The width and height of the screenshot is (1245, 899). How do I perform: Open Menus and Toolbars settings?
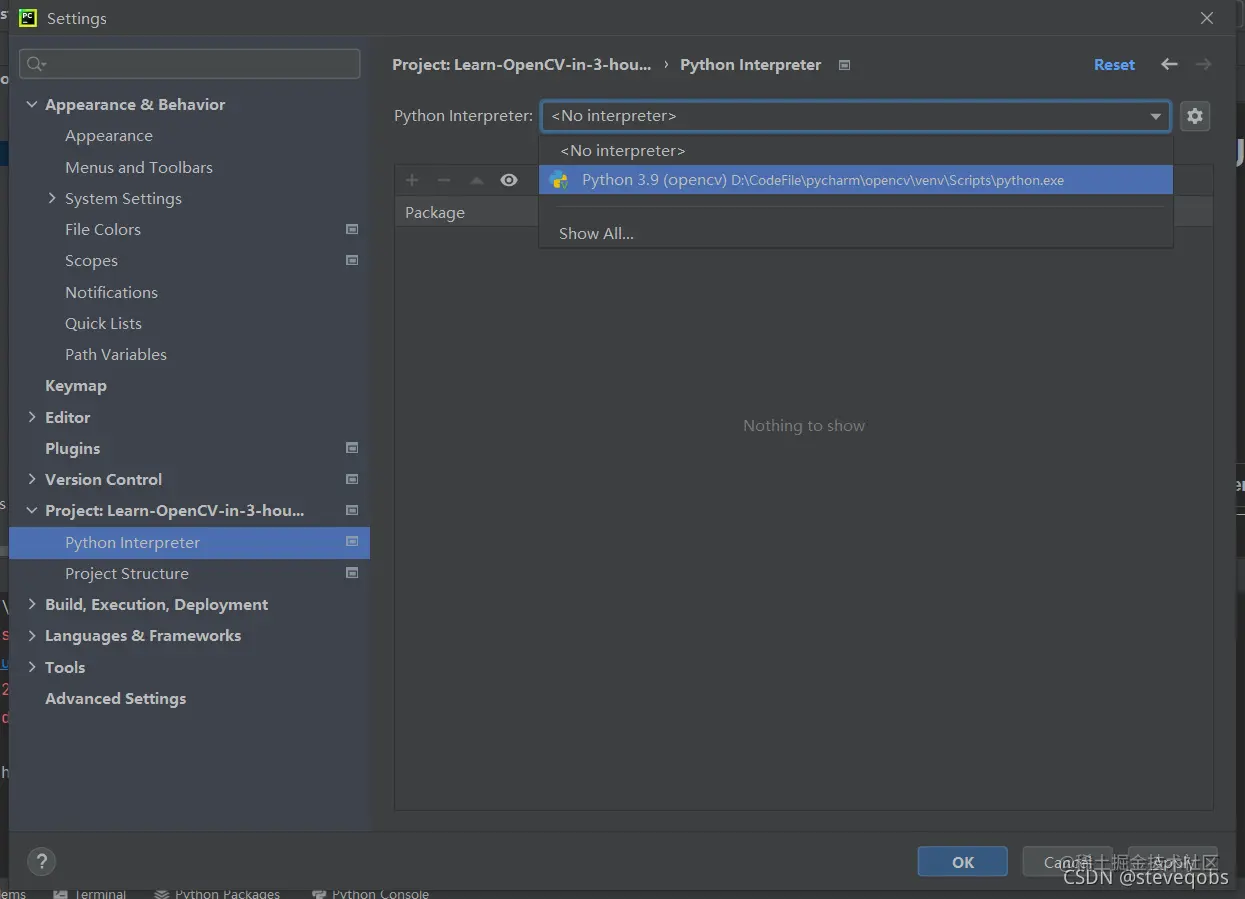[x=139, y=167]
